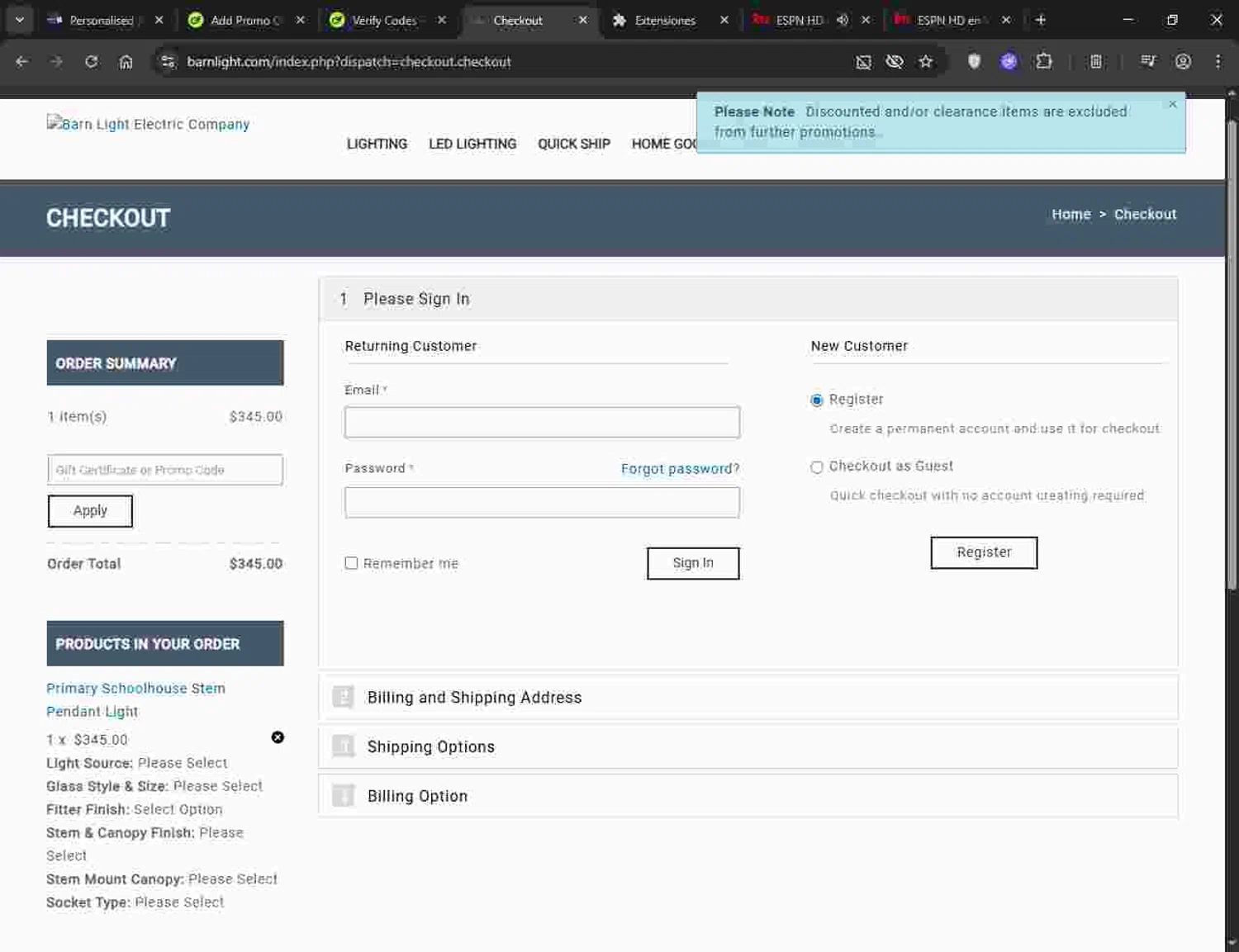Tick the Remember me checkbox

pos(351,563)
